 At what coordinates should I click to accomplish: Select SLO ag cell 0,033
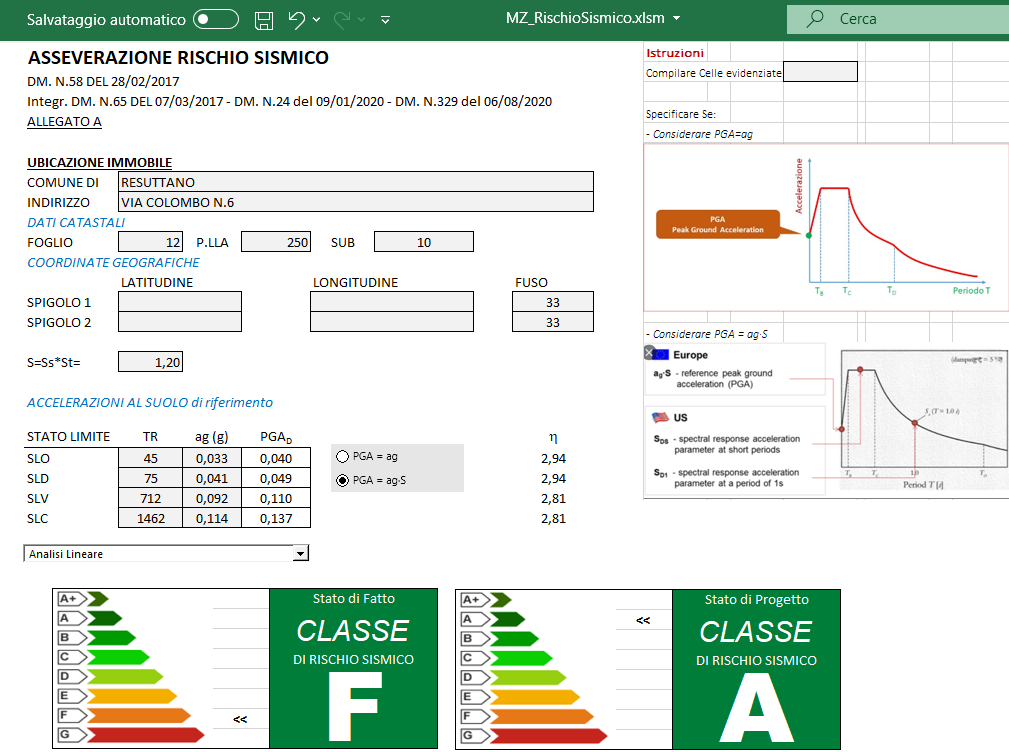(x=212, y=458)
